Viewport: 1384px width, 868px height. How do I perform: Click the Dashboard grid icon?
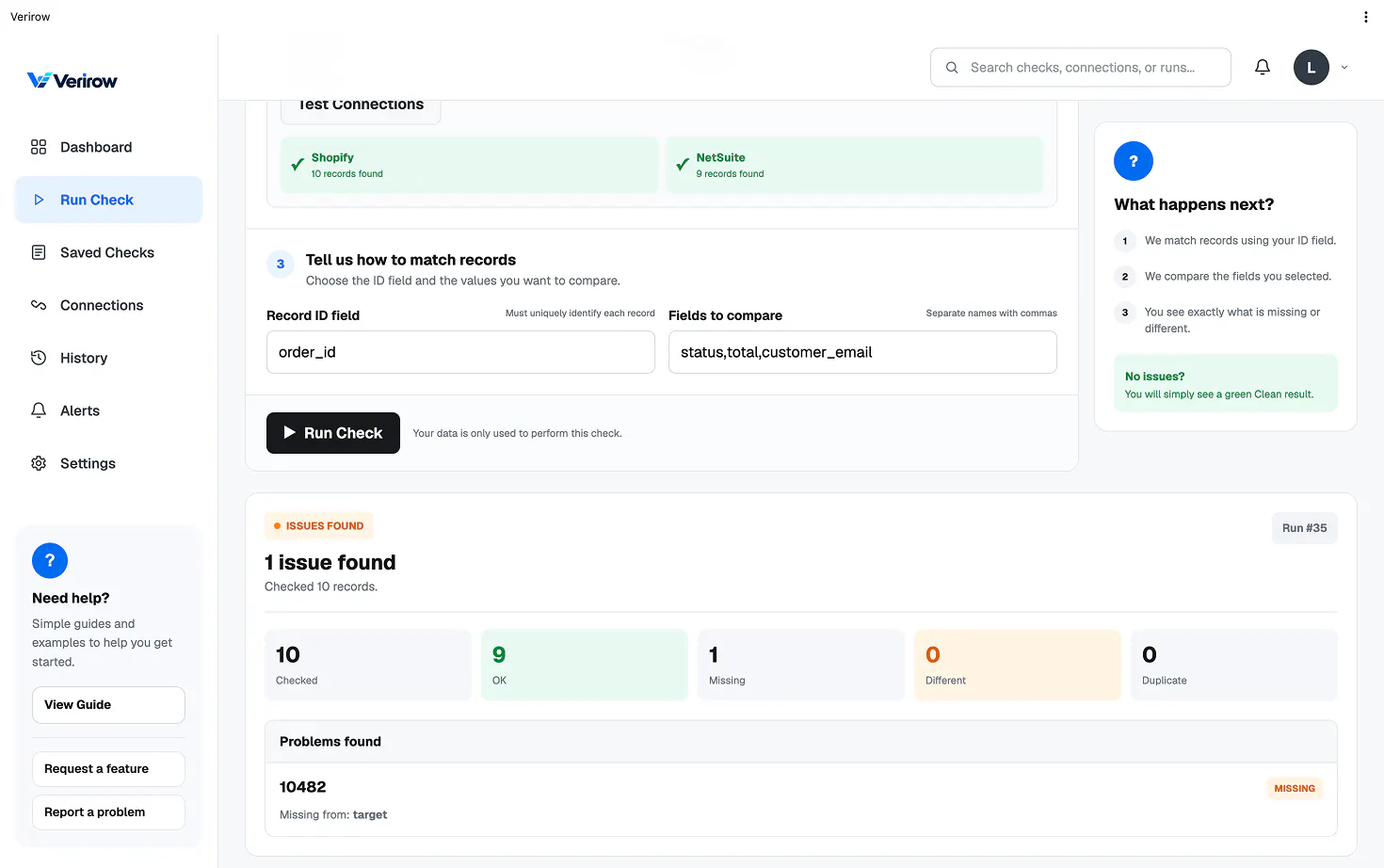click(39, 147)
